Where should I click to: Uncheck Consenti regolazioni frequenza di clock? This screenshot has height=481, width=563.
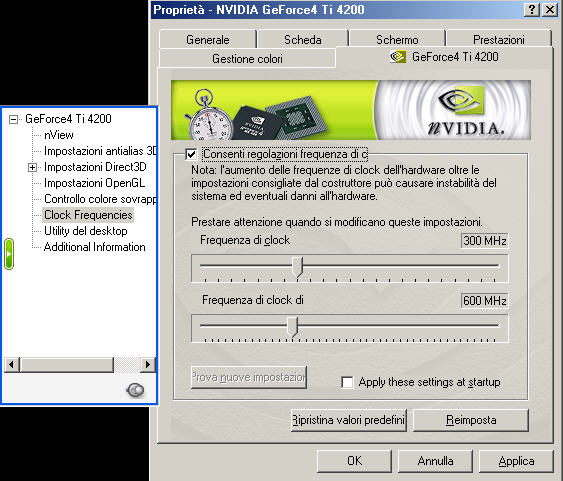point(191,154)
